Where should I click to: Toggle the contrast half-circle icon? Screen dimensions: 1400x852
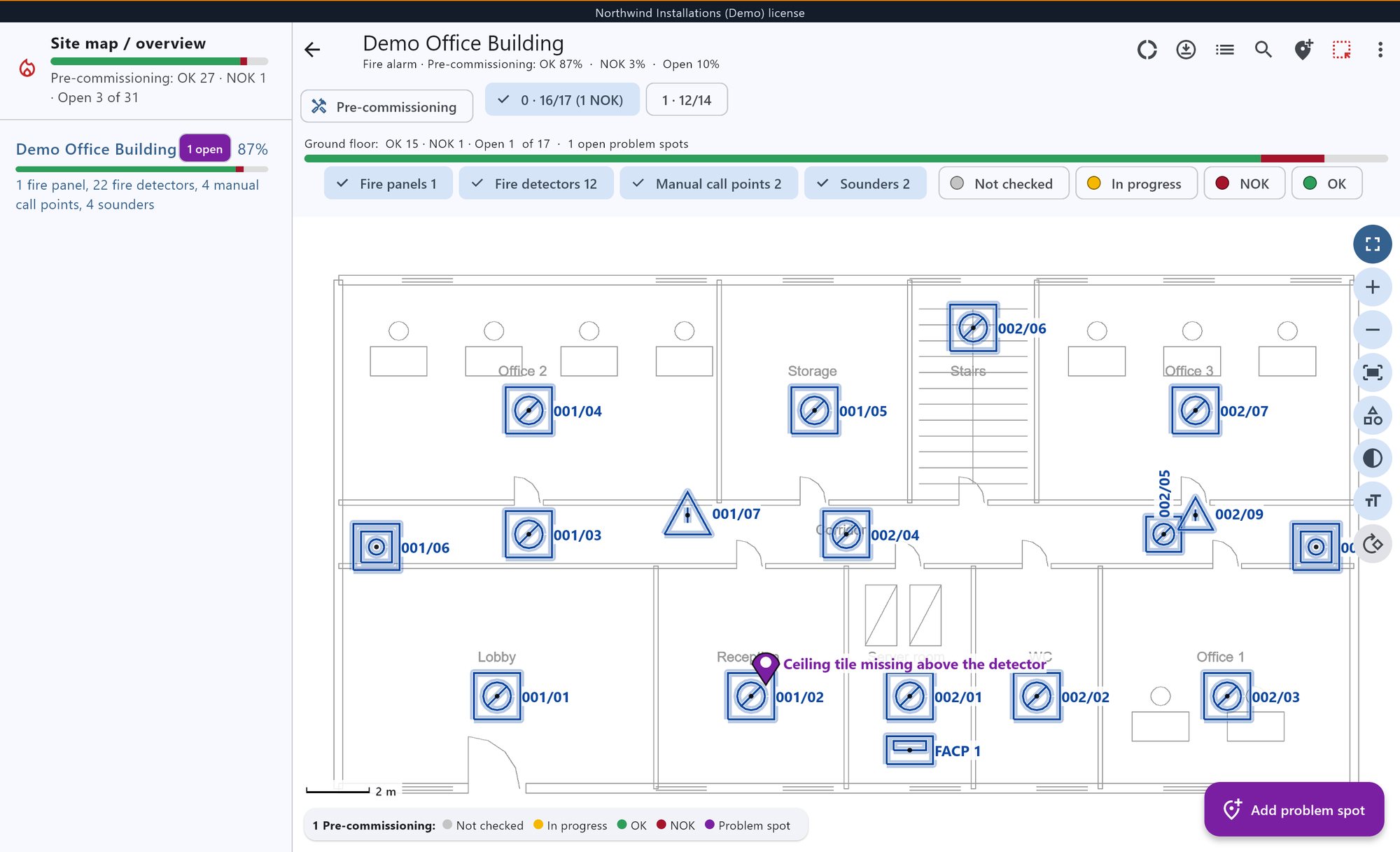coord(1372,459)
